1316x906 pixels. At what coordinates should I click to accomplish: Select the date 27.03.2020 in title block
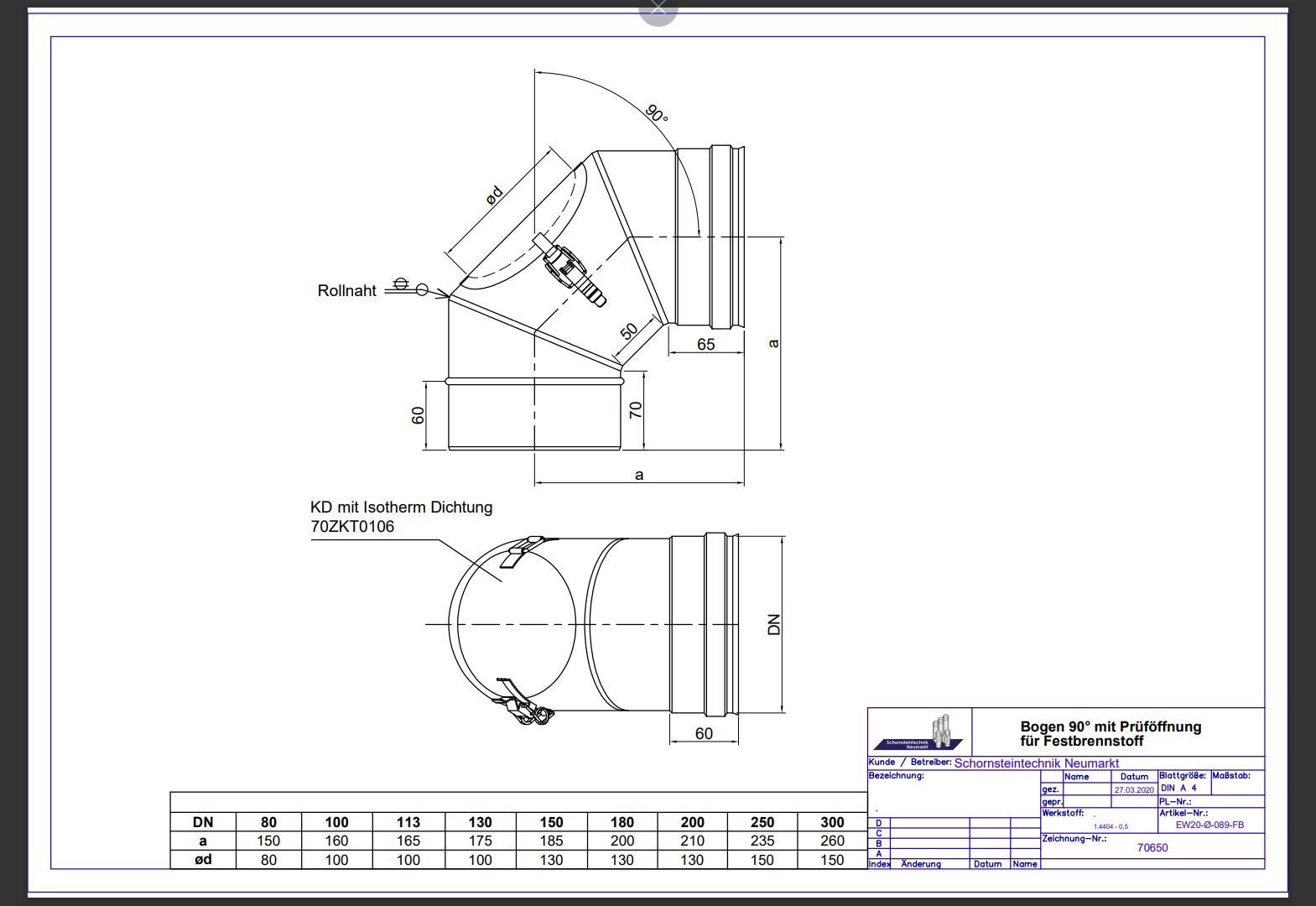[1134, 789]
